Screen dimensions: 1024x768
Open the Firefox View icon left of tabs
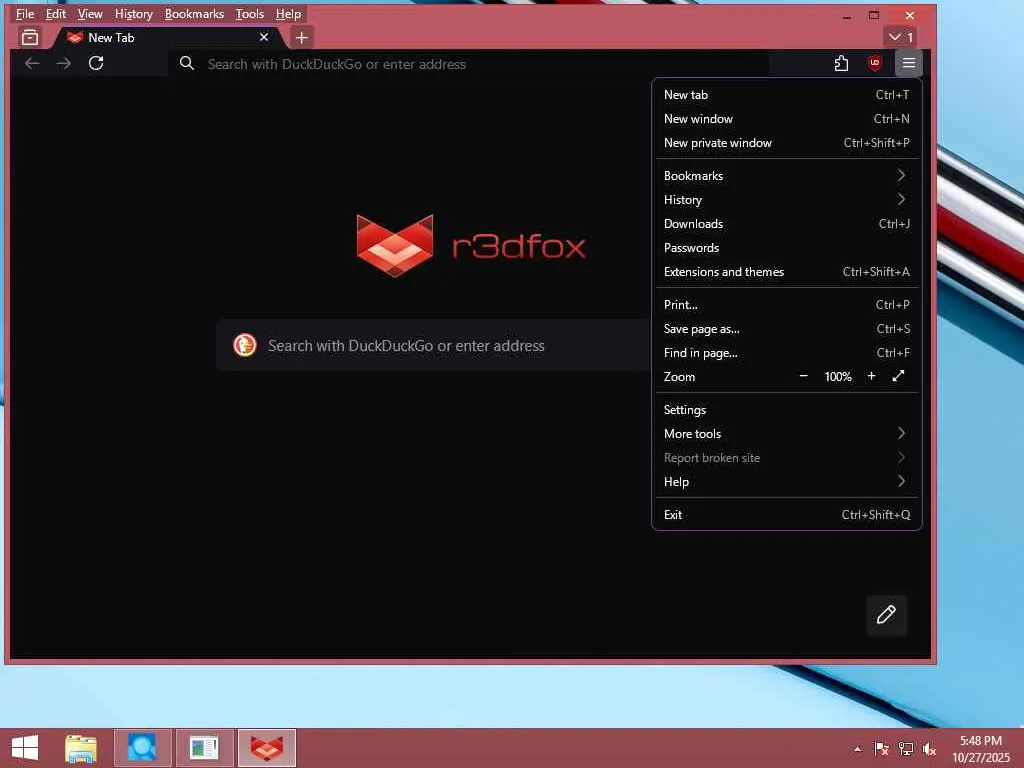[x=29, y=38]
